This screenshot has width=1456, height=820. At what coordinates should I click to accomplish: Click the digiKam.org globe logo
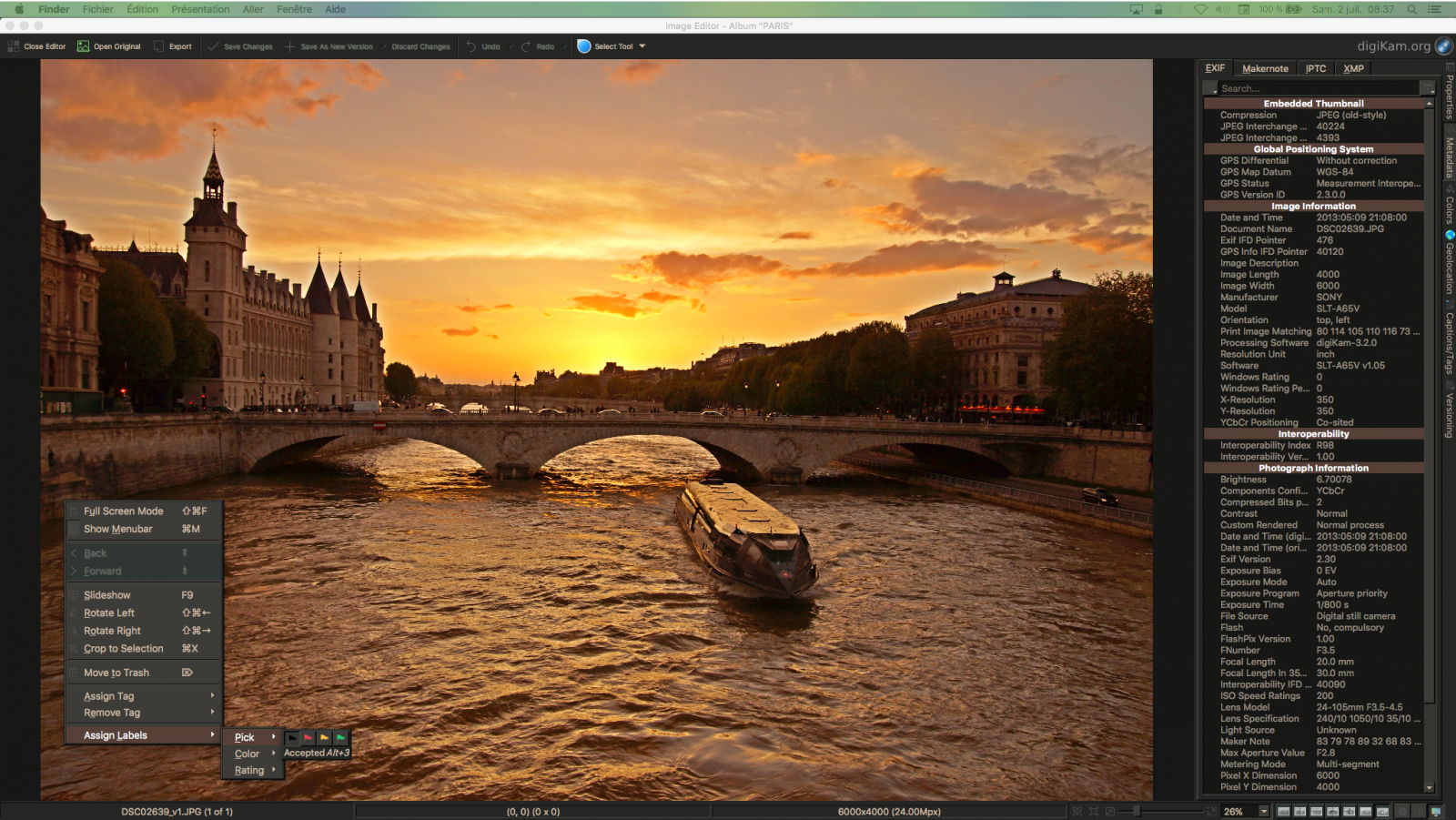(1442, 44)
